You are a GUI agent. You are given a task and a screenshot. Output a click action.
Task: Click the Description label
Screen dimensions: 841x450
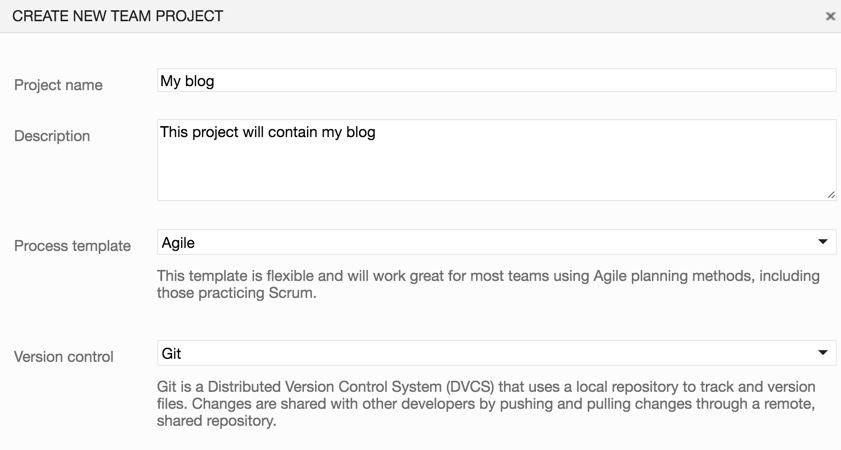coord(52,136)
